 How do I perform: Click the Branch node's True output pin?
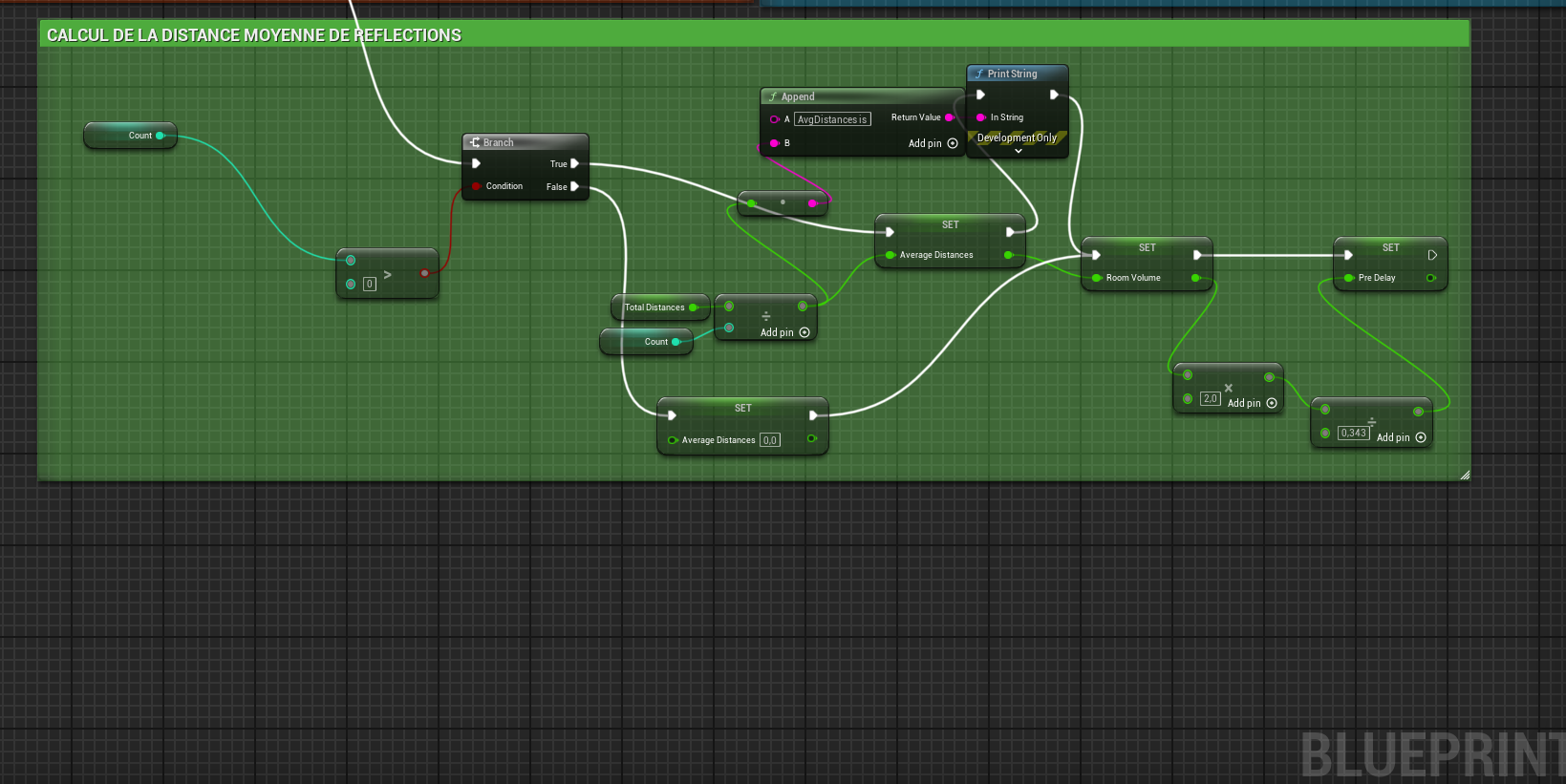(574, 164)
